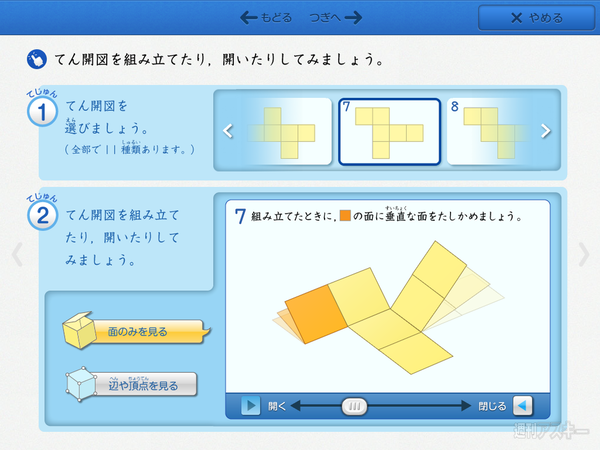Advance with the つぎへ arrow
This screenshot has height=450, width=600.
tap(336, 18)
